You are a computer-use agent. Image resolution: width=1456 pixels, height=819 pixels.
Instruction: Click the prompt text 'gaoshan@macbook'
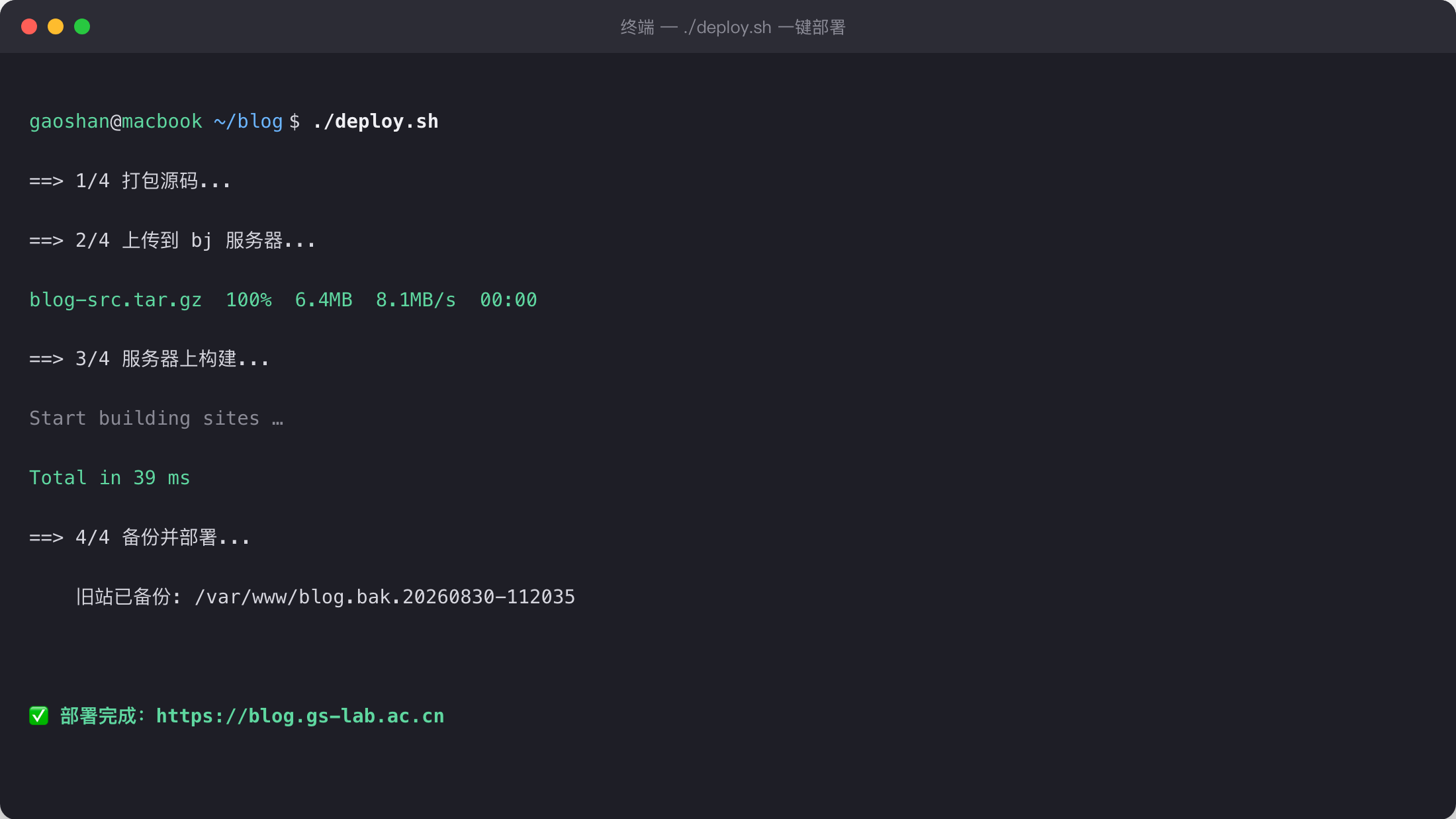[x=116, y=122]
